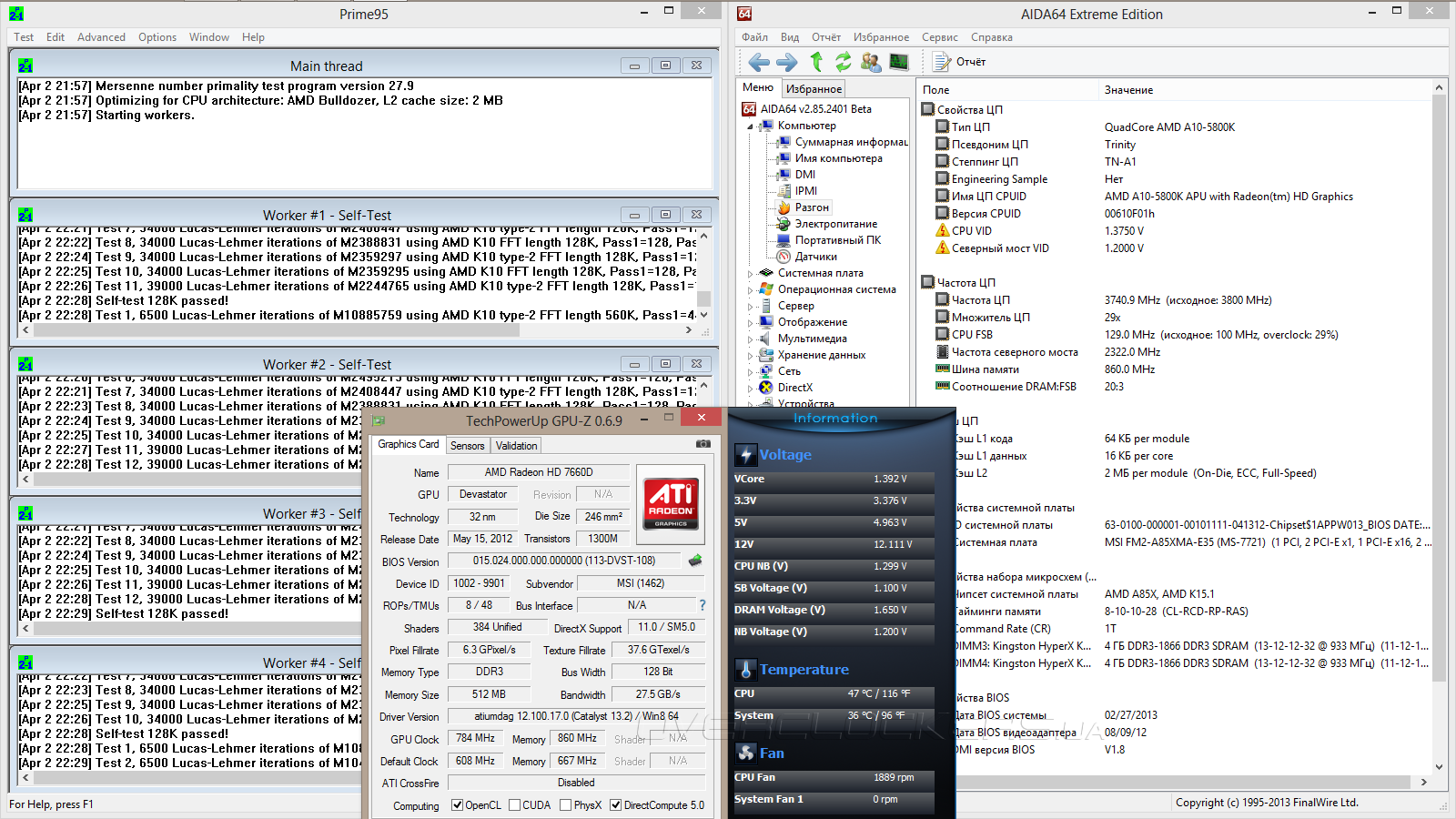
Task: Toggle the DirectCompute 5.0 checkbox in GPU-Z
Action: coord(616,805)
